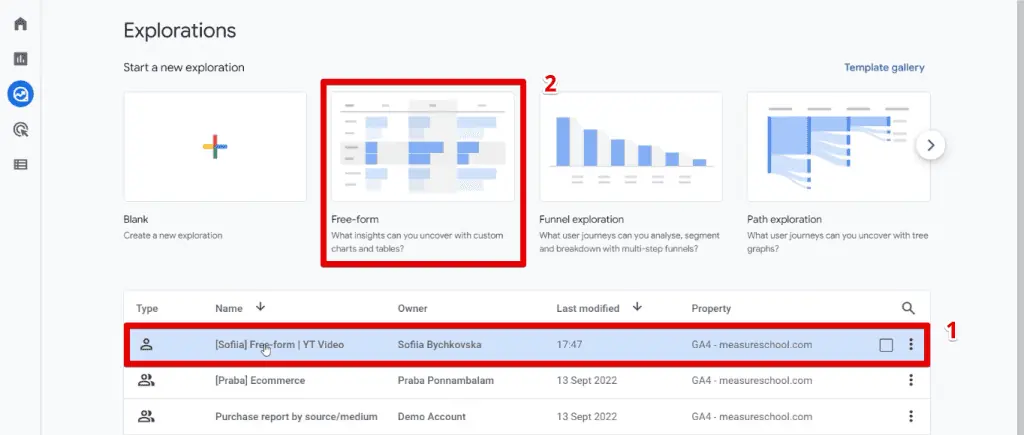Open the [Praba] Ecommerce exploration
This screenshot has height=435, width=1024.
(x=260, y=380)
